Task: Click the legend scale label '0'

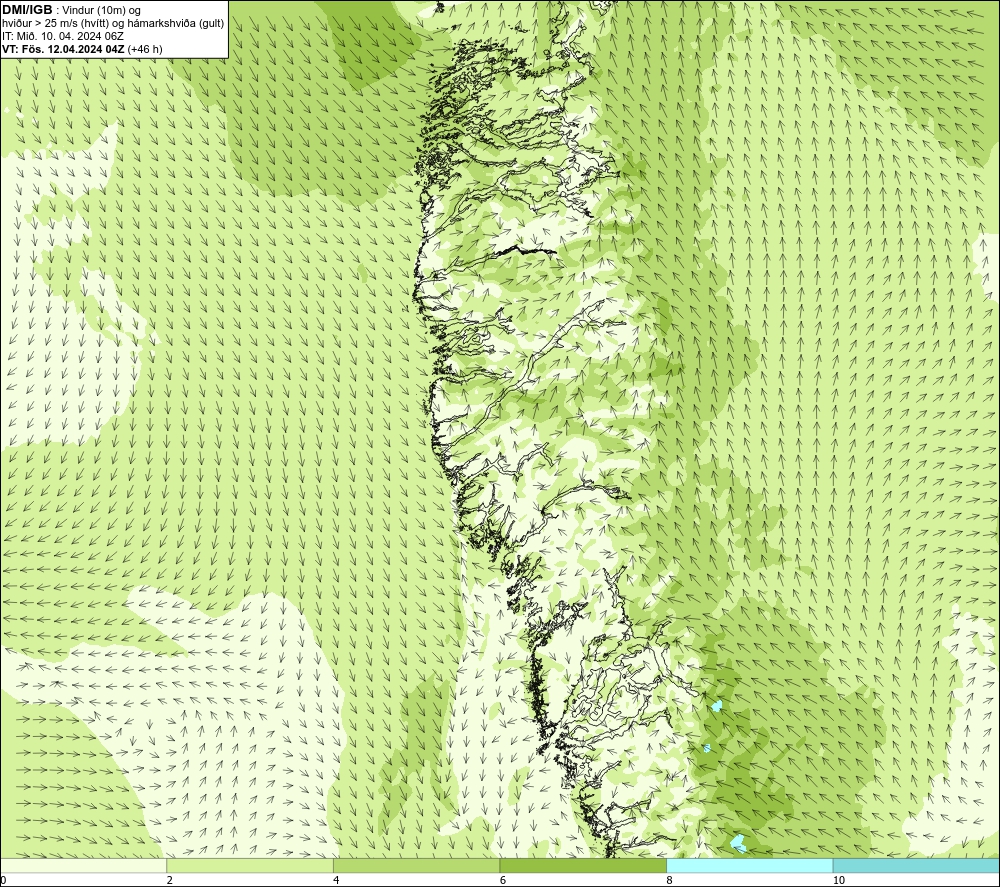Action: 3,880
